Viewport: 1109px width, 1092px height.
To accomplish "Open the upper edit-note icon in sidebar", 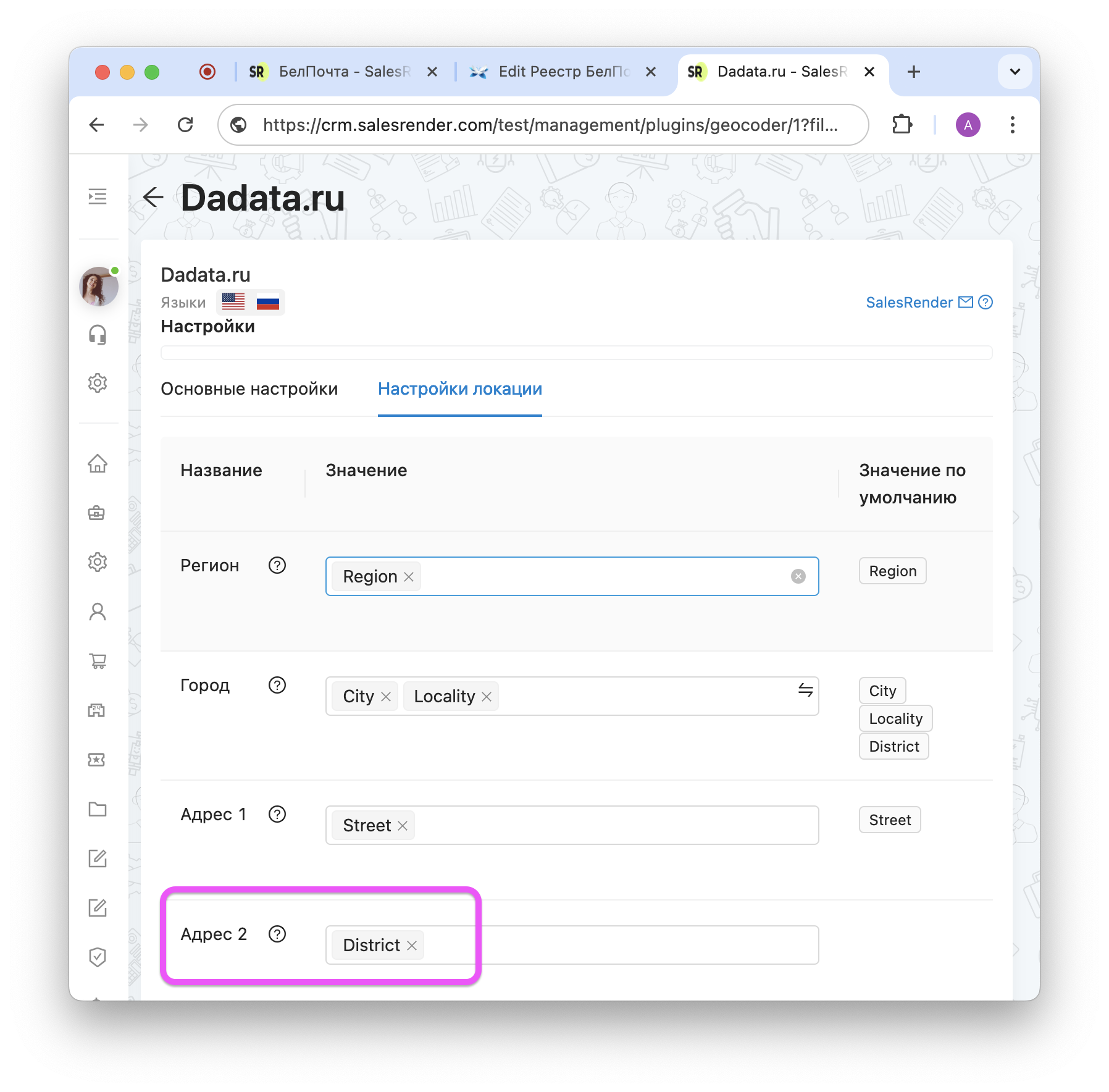I will [98, 859].
